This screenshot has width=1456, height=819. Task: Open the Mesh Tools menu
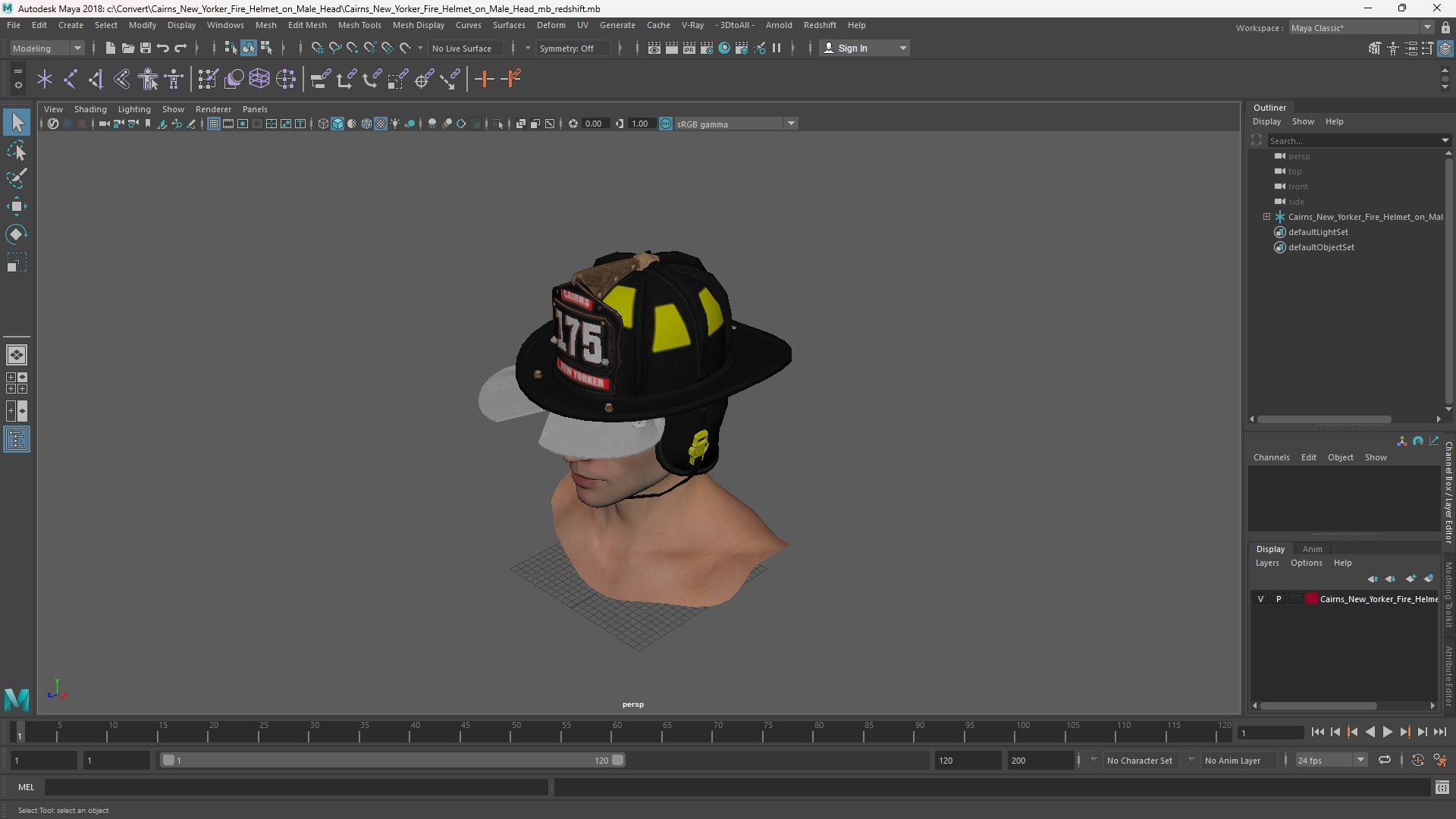point(359,25)
